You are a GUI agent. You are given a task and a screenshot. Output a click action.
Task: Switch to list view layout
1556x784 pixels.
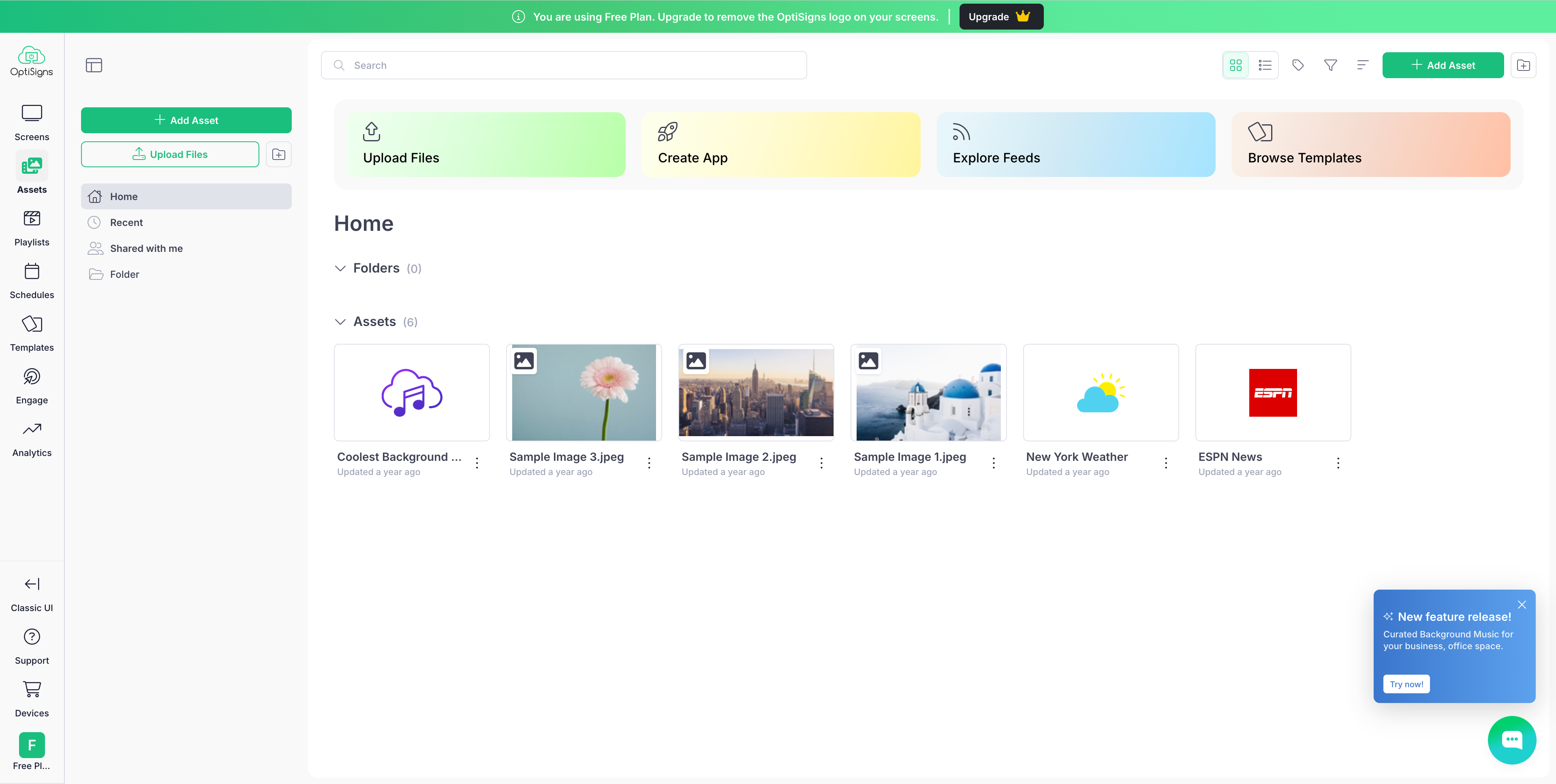[1264, 64]
